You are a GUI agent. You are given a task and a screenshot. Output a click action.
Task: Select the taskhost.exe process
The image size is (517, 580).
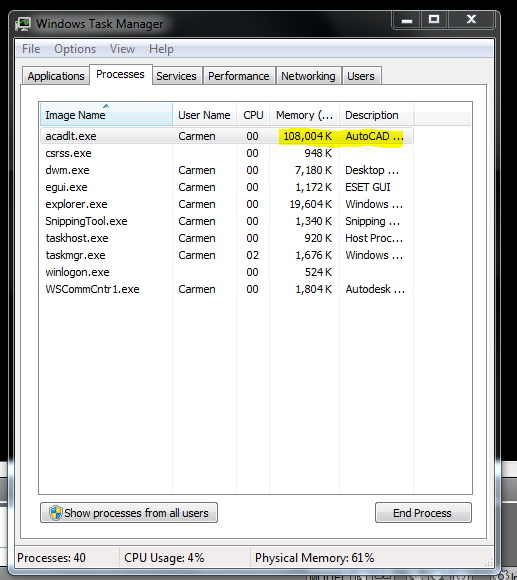pos(227,238)
